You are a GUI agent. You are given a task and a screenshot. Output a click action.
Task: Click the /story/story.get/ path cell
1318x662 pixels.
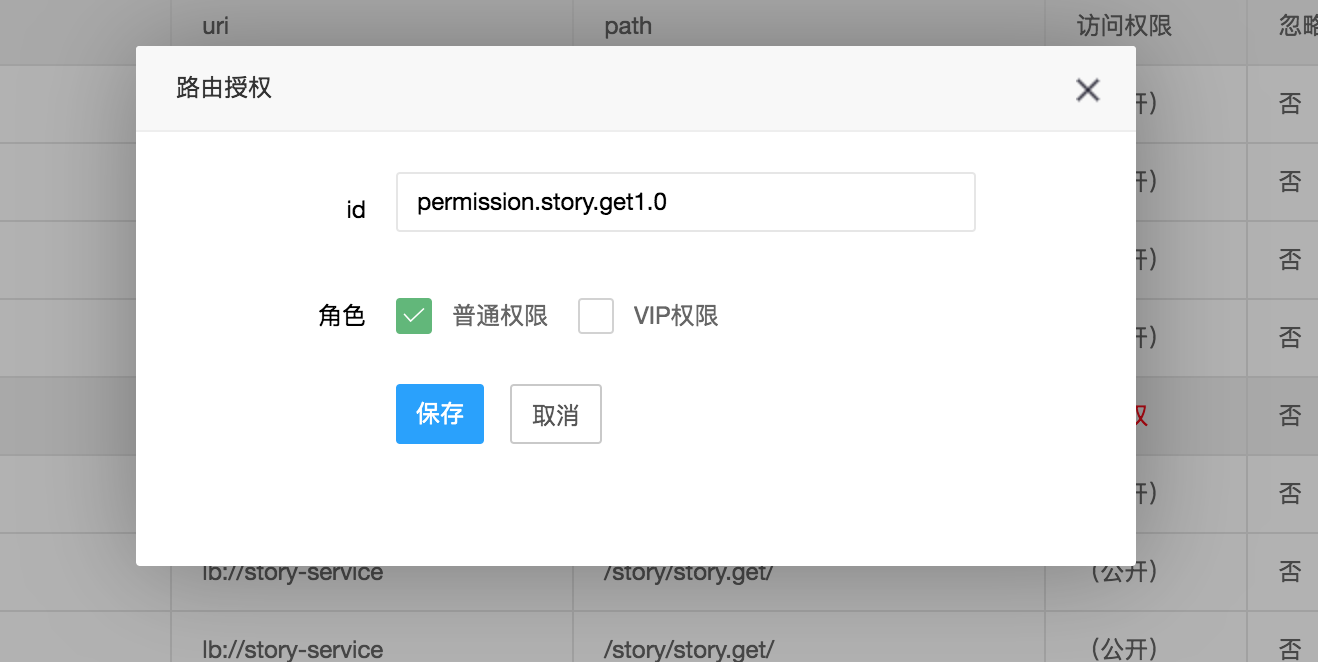coord(689,571)
